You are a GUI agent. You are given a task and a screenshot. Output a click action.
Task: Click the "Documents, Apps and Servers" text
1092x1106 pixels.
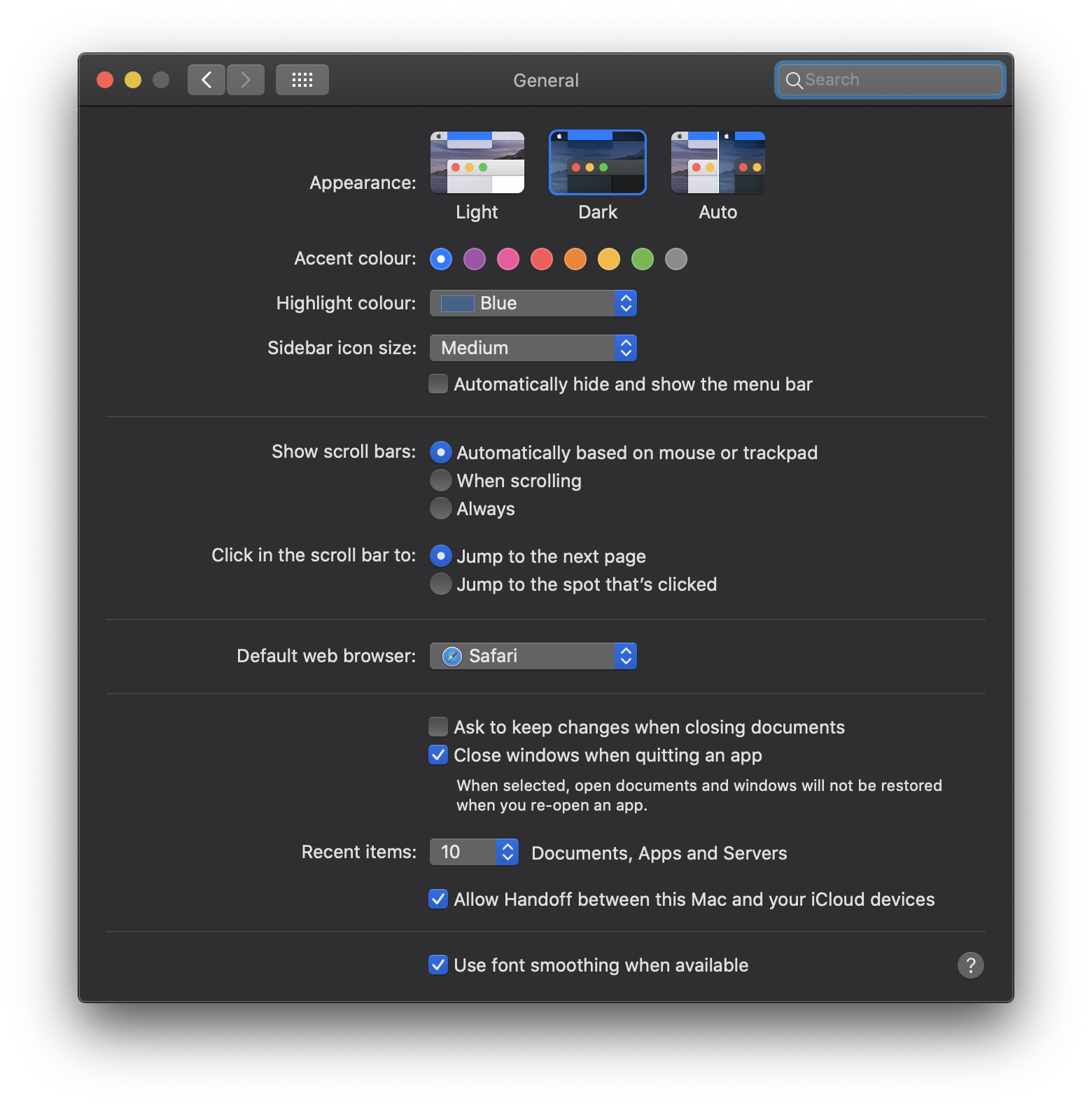659,853
